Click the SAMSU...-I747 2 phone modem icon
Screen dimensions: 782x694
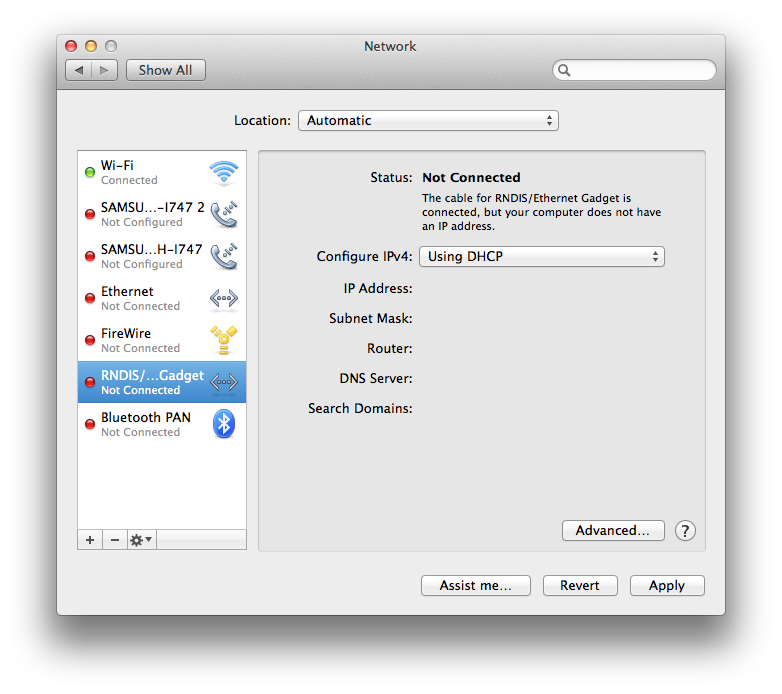pyautogui.click(x=224, y=214)
